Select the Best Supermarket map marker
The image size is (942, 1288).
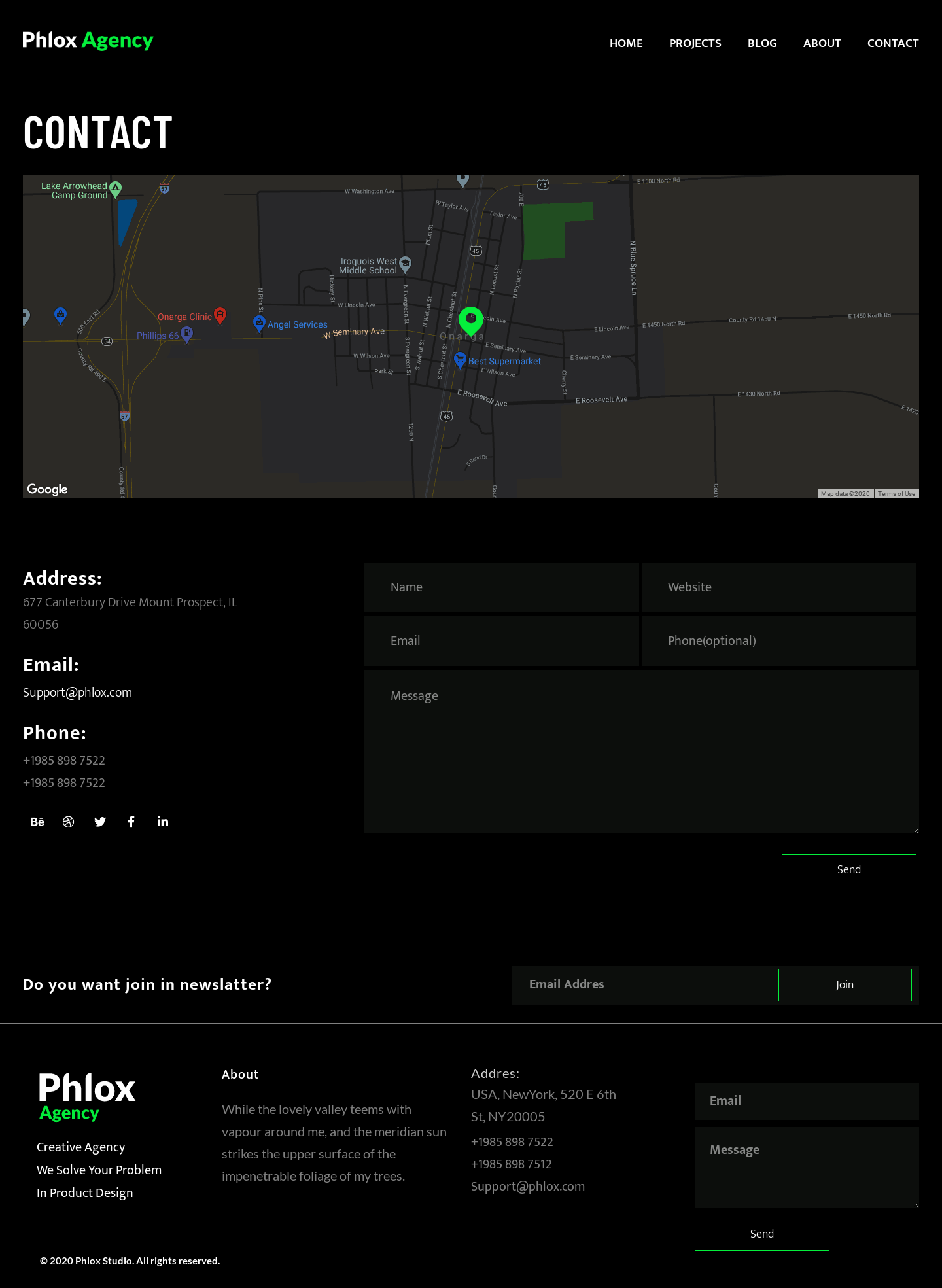coord(461,360)
